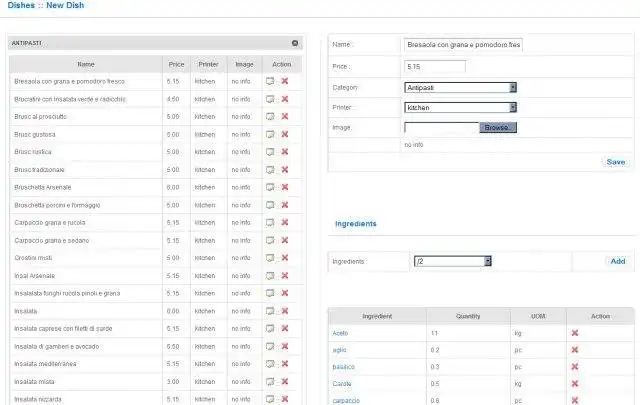Delete the Bruschetta Arsenale dish
640x405 pixels.
click(x=285, y=187)
